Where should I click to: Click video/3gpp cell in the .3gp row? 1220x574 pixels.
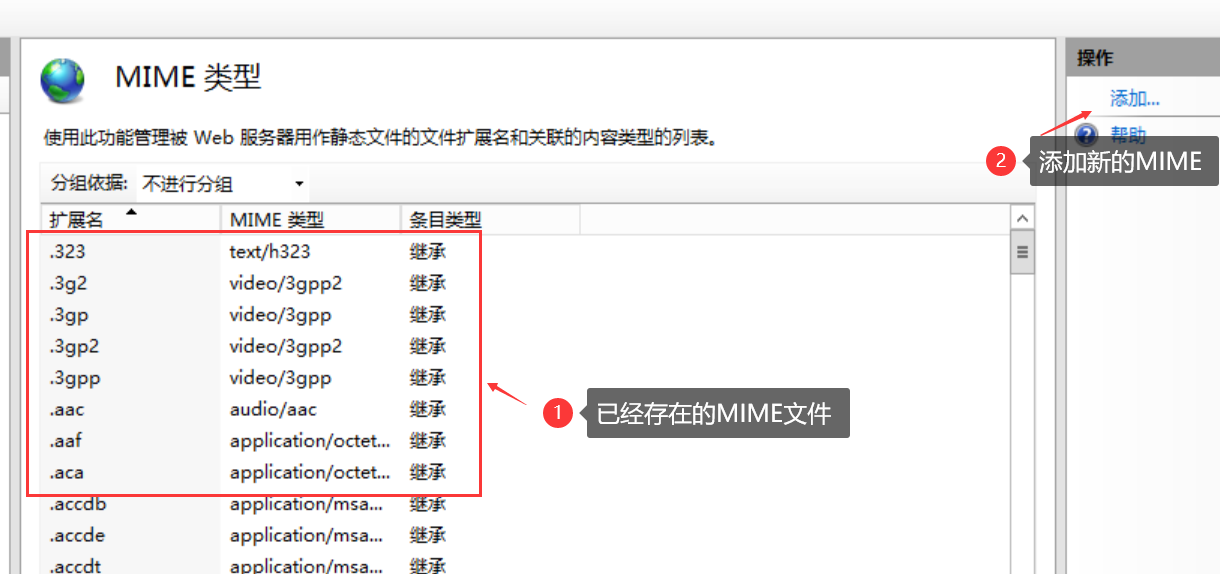click(280, 315)
